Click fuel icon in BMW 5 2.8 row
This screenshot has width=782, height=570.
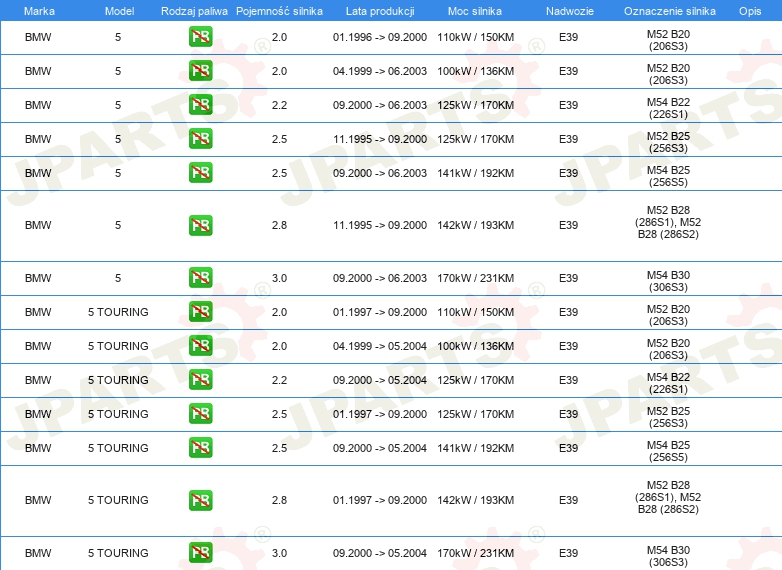click(200, 225)
